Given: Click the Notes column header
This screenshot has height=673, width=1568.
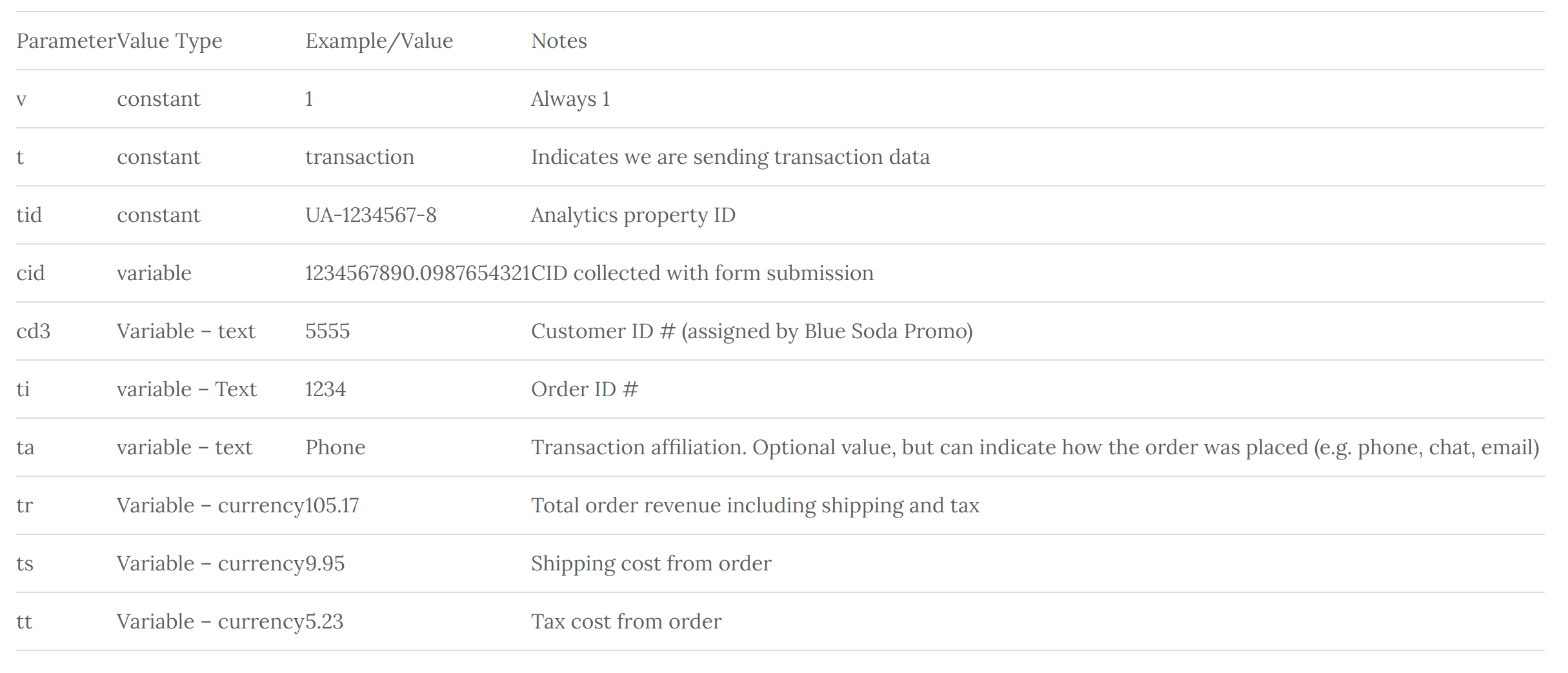Looking at the screenshot, I should (x=559, y=41).
